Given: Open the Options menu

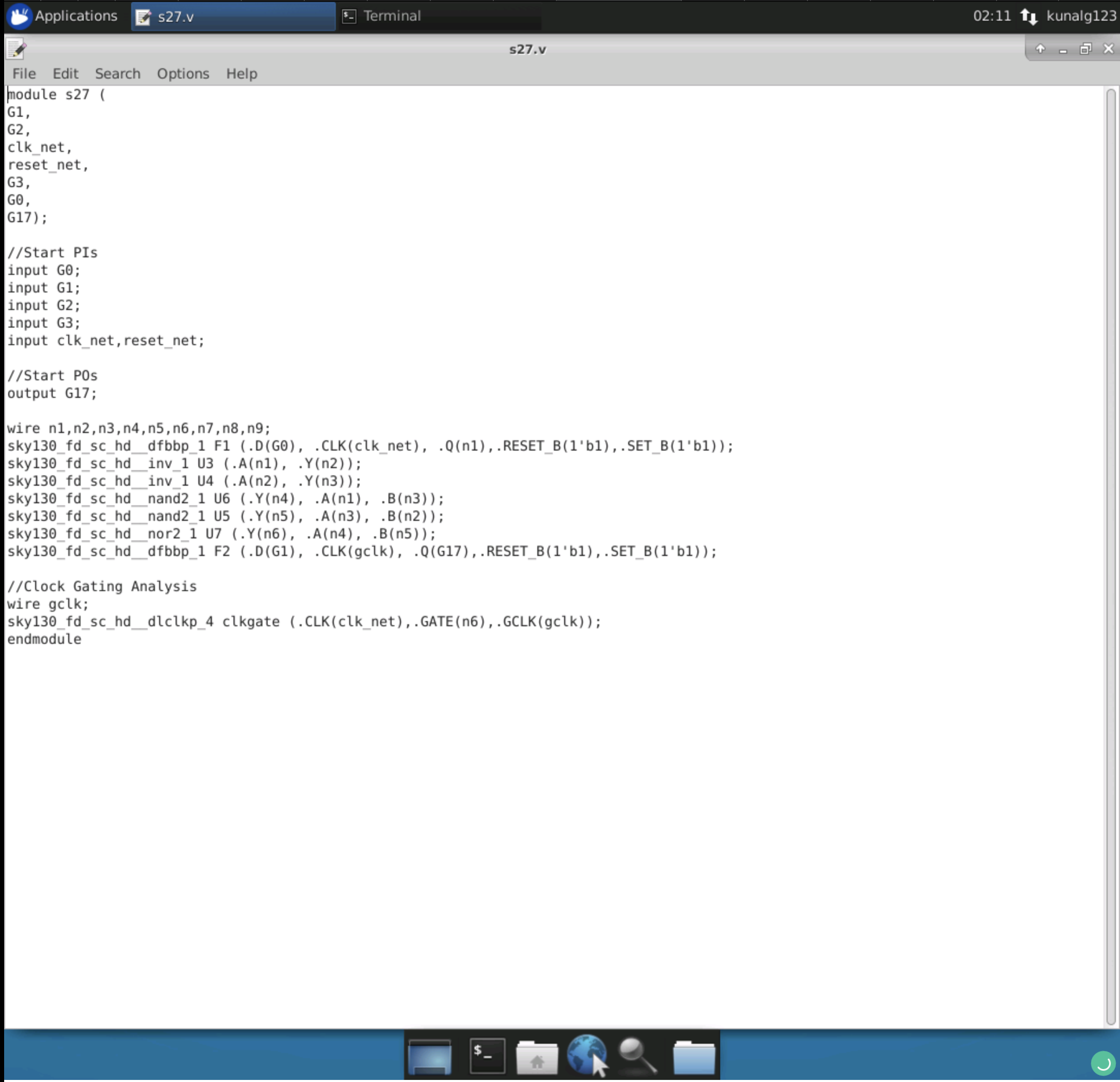Looking at the screenshot, I should (182, 73).
